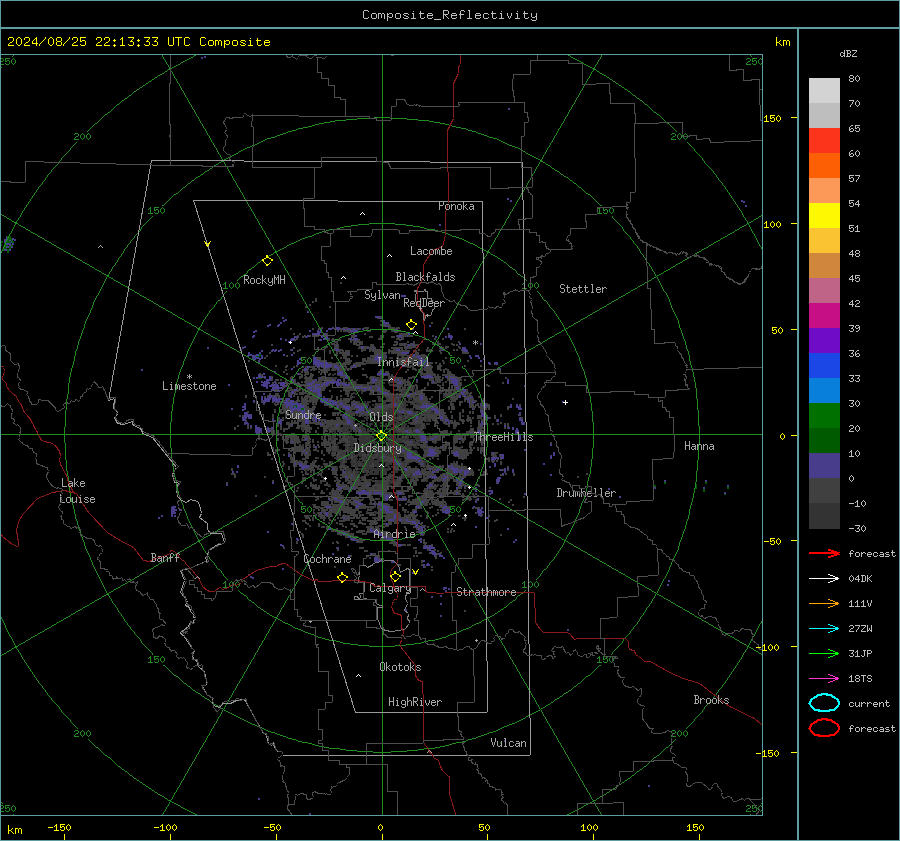The image size is (900, 841).
Task: Select the light gray 70 dBZ swatch
Action: click(x=824, y=91)
